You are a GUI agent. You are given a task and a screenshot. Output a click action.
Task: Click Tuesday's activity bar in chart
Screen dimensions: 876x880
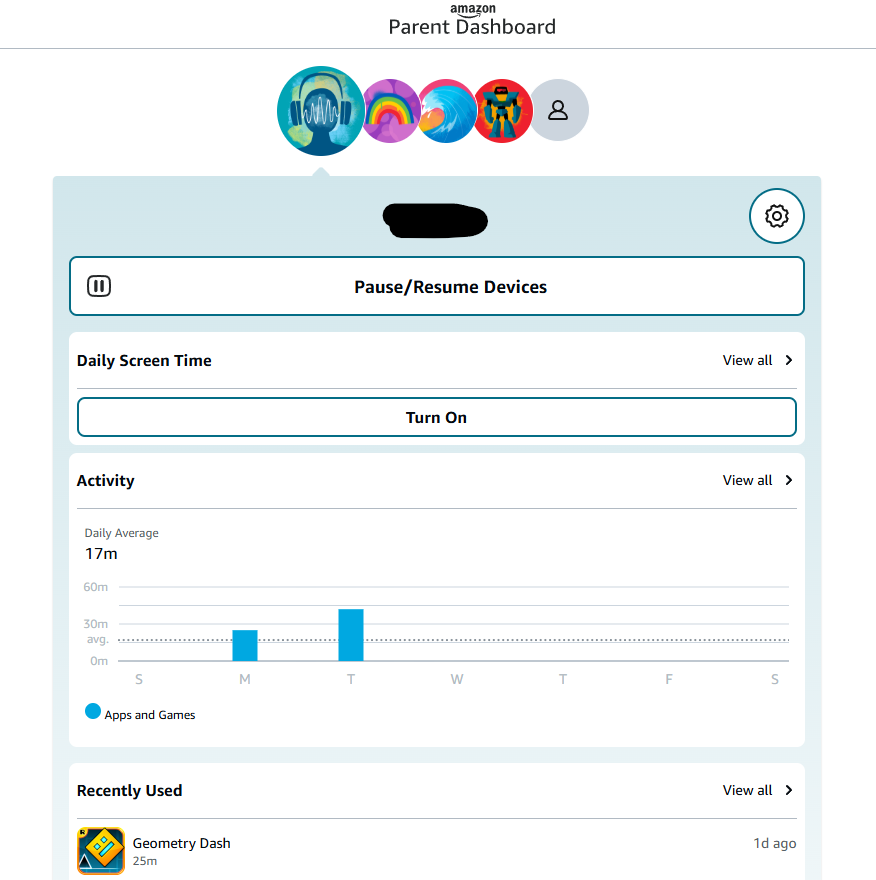(351, 635)
